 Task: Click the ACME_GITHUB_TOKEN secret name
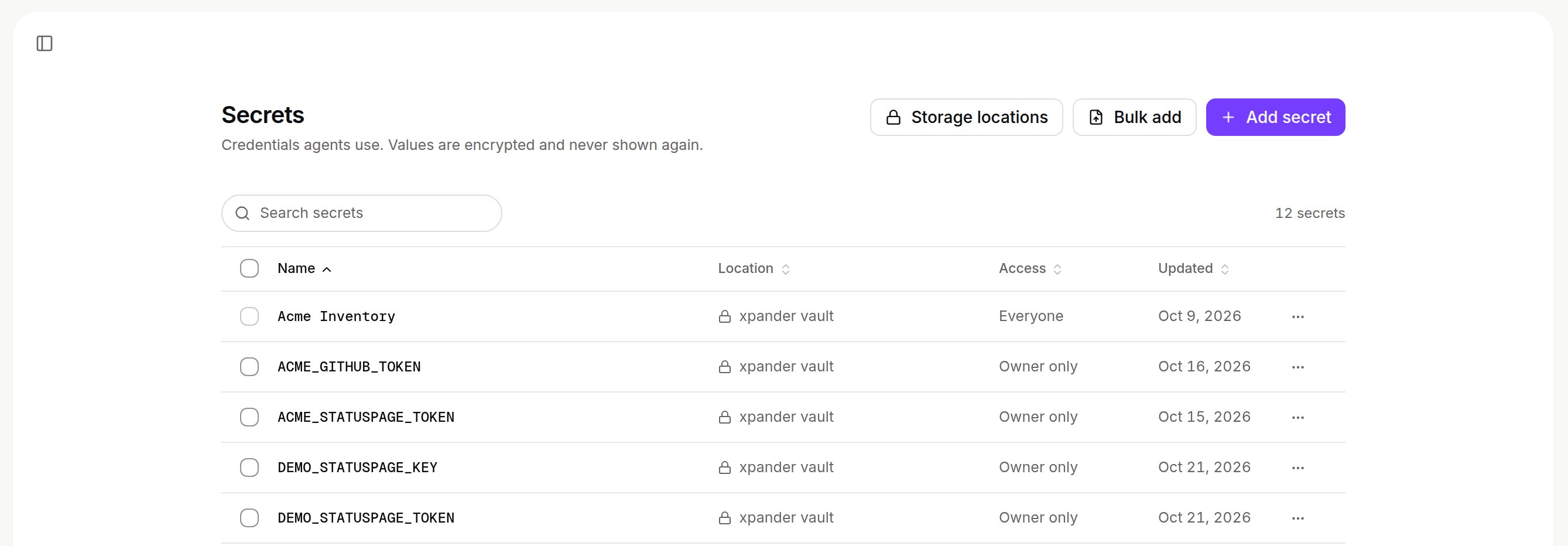tap(349, 367)
